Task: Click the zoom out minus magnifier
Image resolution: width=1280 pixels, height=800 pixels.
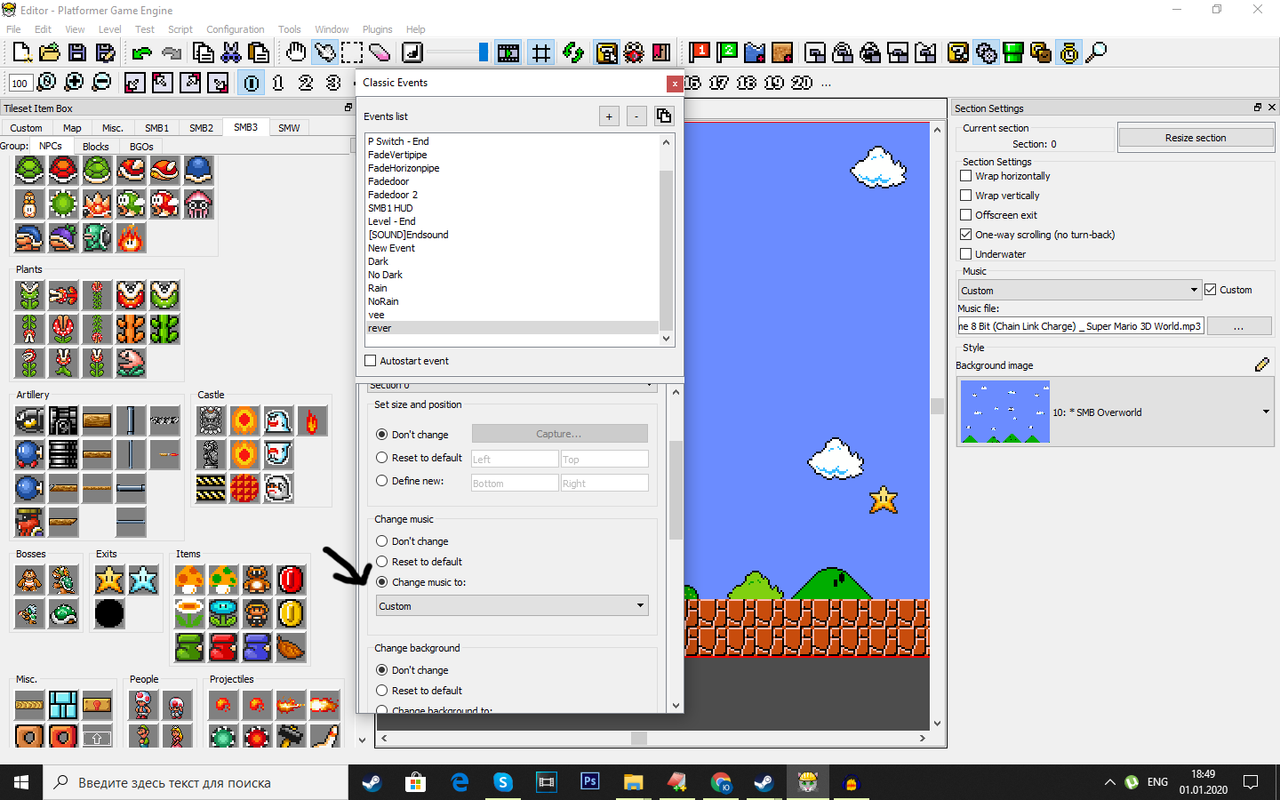Action: click(x=102, y=83)
